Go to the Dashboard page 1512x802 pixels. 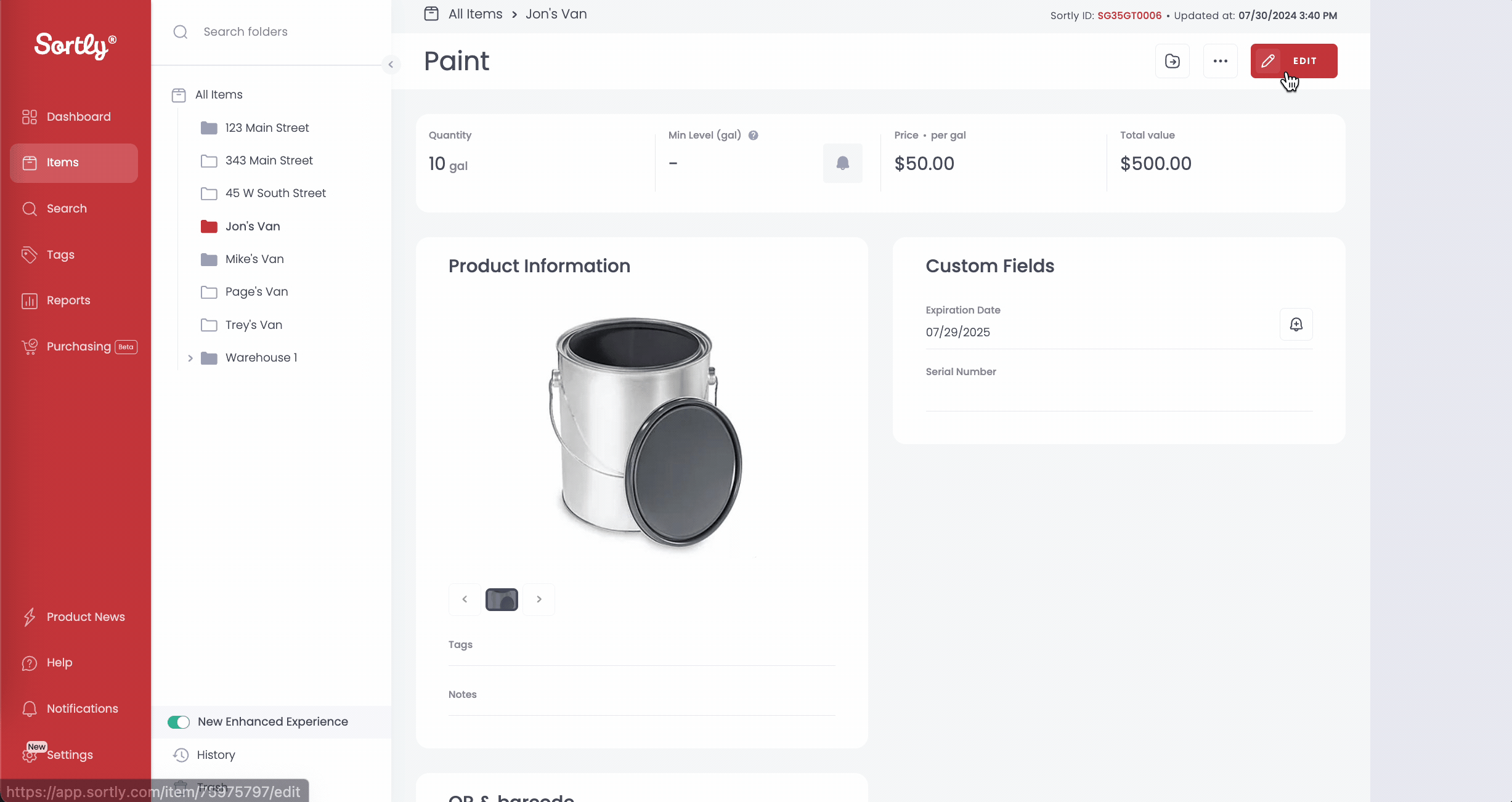[x=78, y=117]
